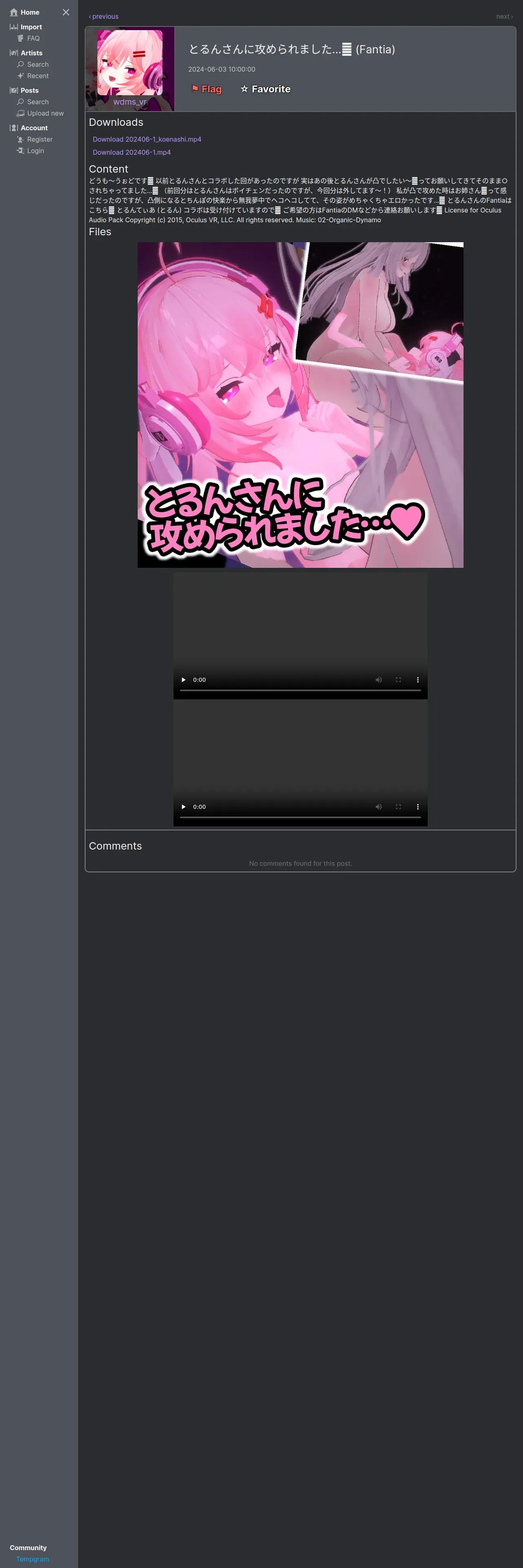Click the Upload new icon

pyautogui.click(x=21, y=113)
